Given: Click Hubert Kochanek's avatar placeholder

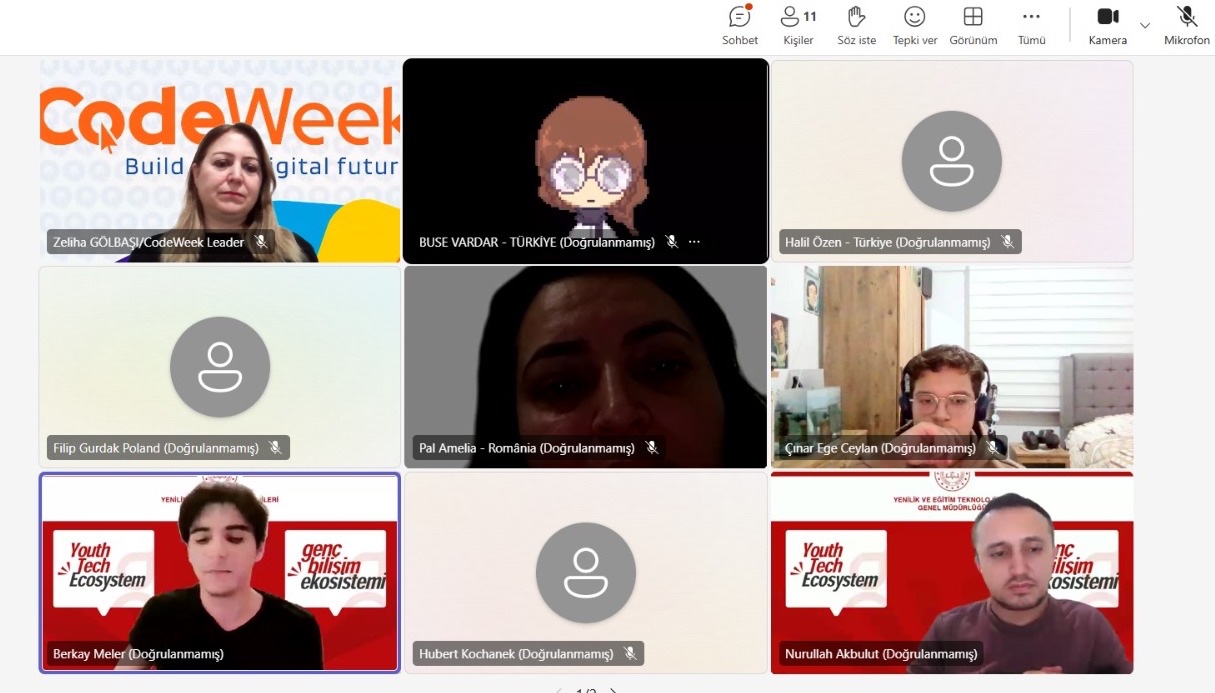Looking at the screenshot, I should [585, 572].
